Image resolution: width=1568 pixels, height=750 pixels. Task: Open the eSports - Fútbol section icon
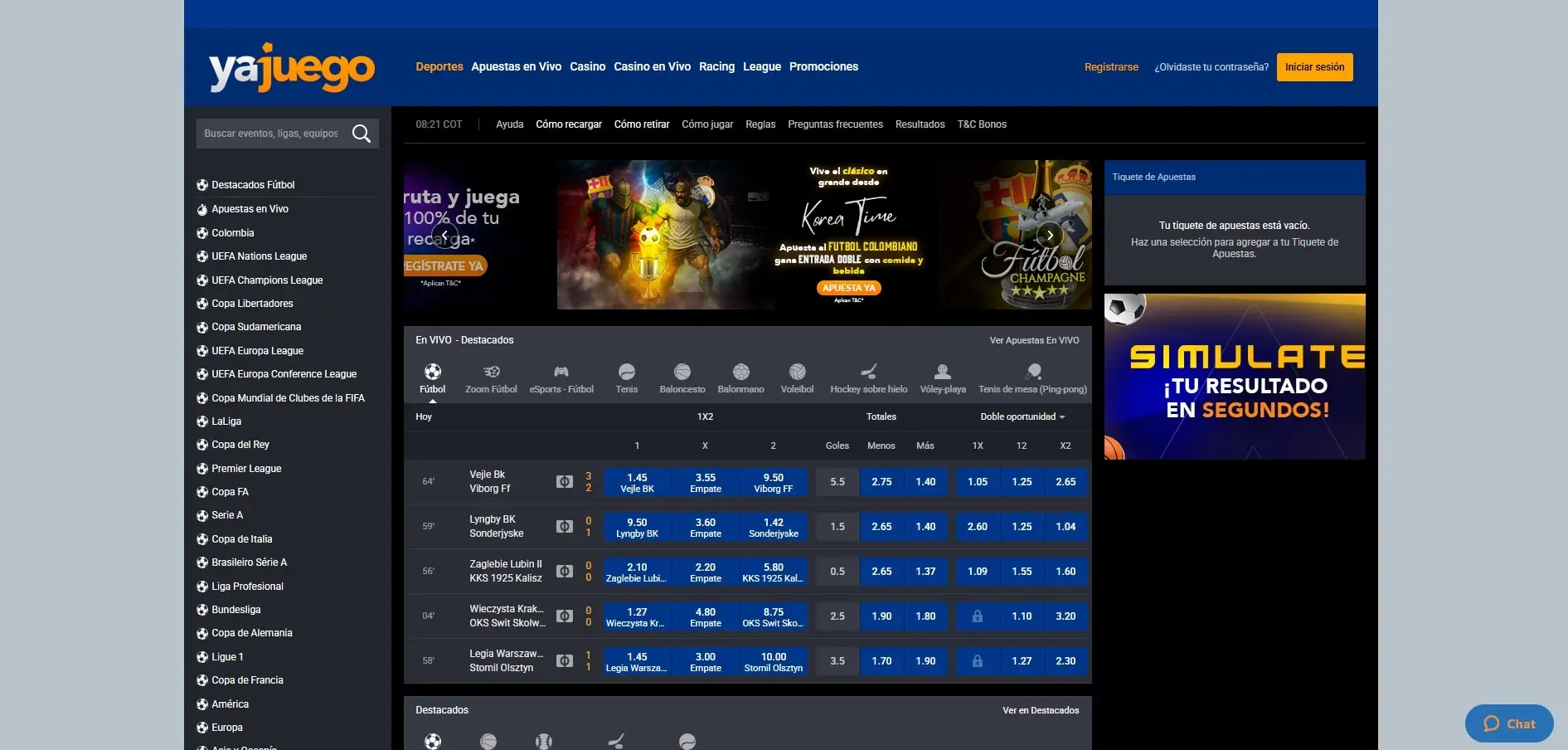561,372
